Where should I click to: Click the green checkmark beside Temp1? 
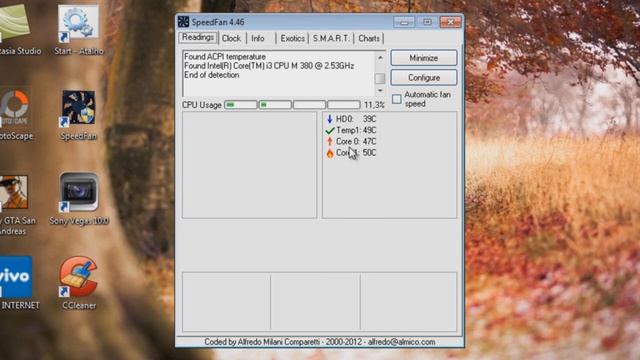click(x=330, y=130)
